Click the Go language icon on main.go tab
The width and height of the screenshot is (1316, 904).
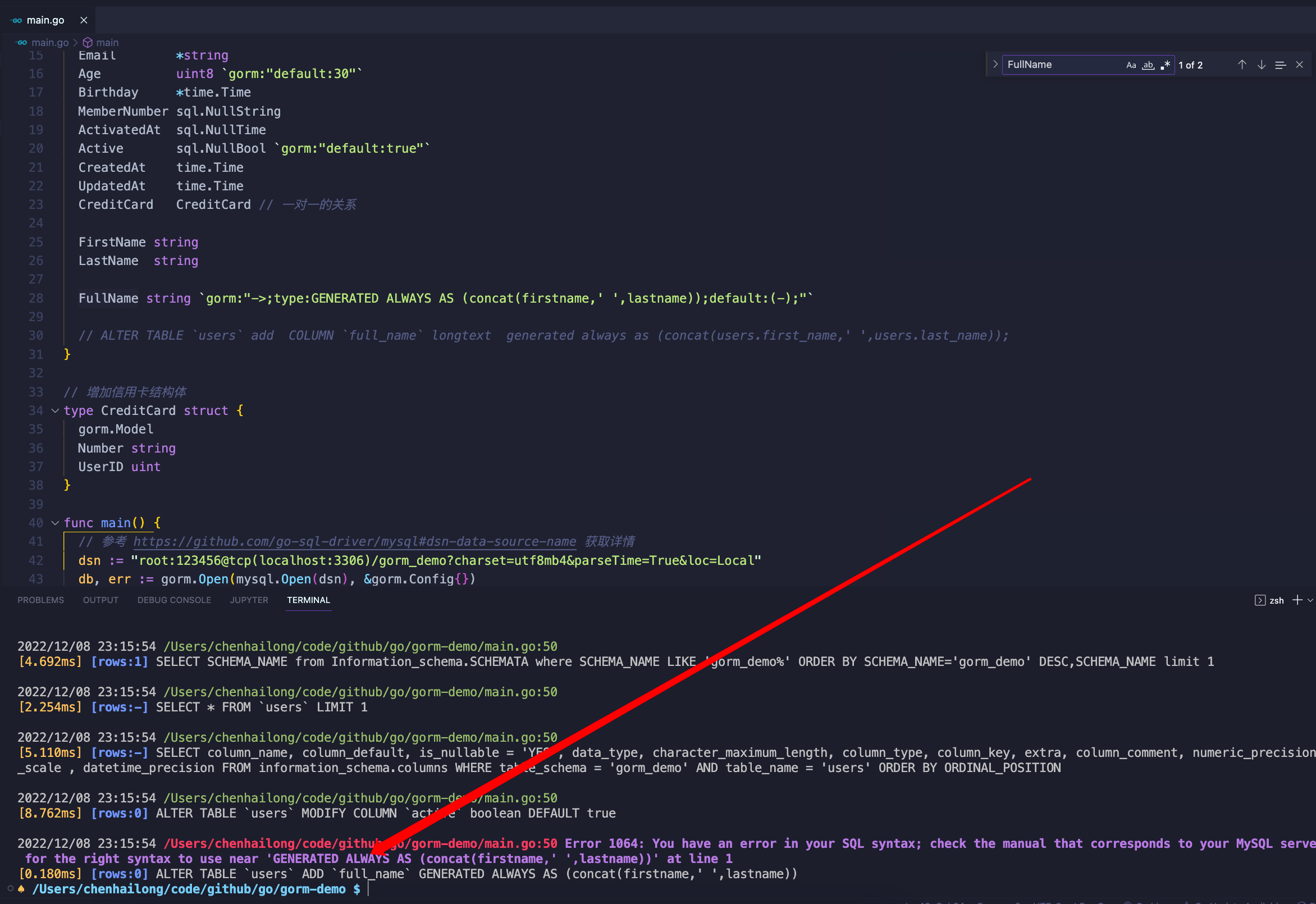15,20
